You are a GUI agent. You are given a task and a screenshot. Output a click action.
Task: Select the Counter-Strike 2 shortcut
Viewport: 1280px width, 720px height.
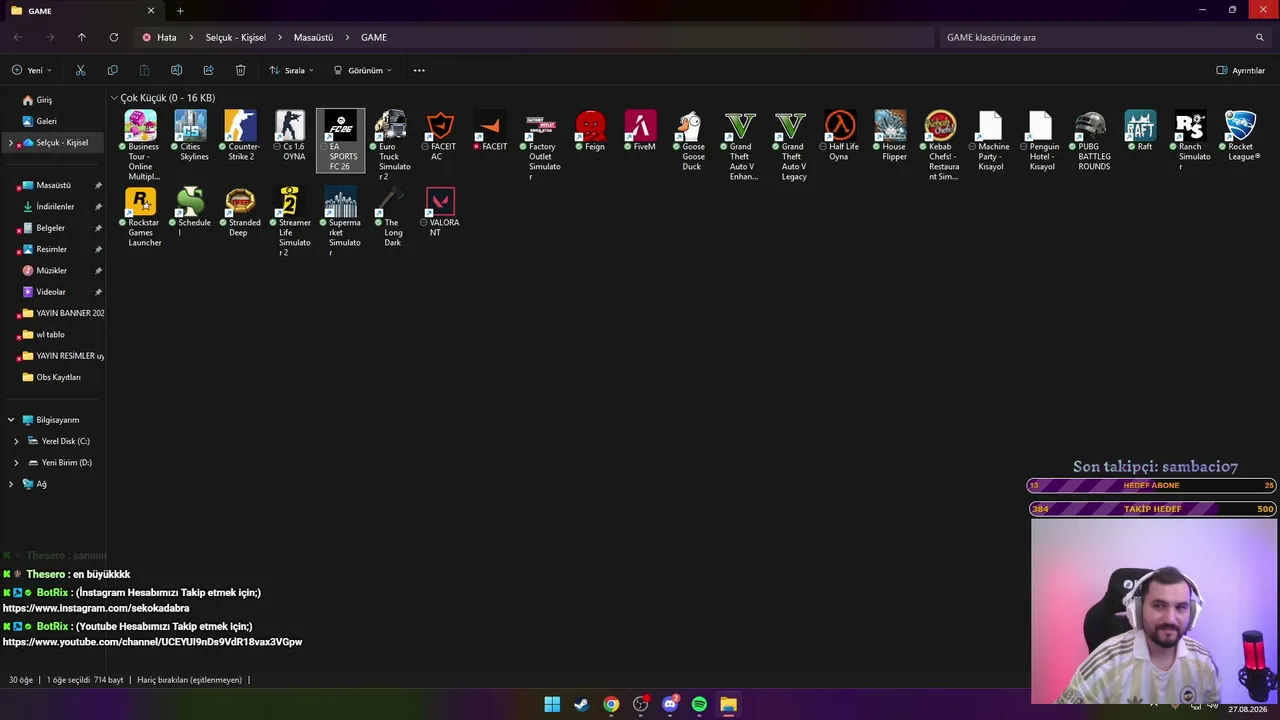pos(241,136)
